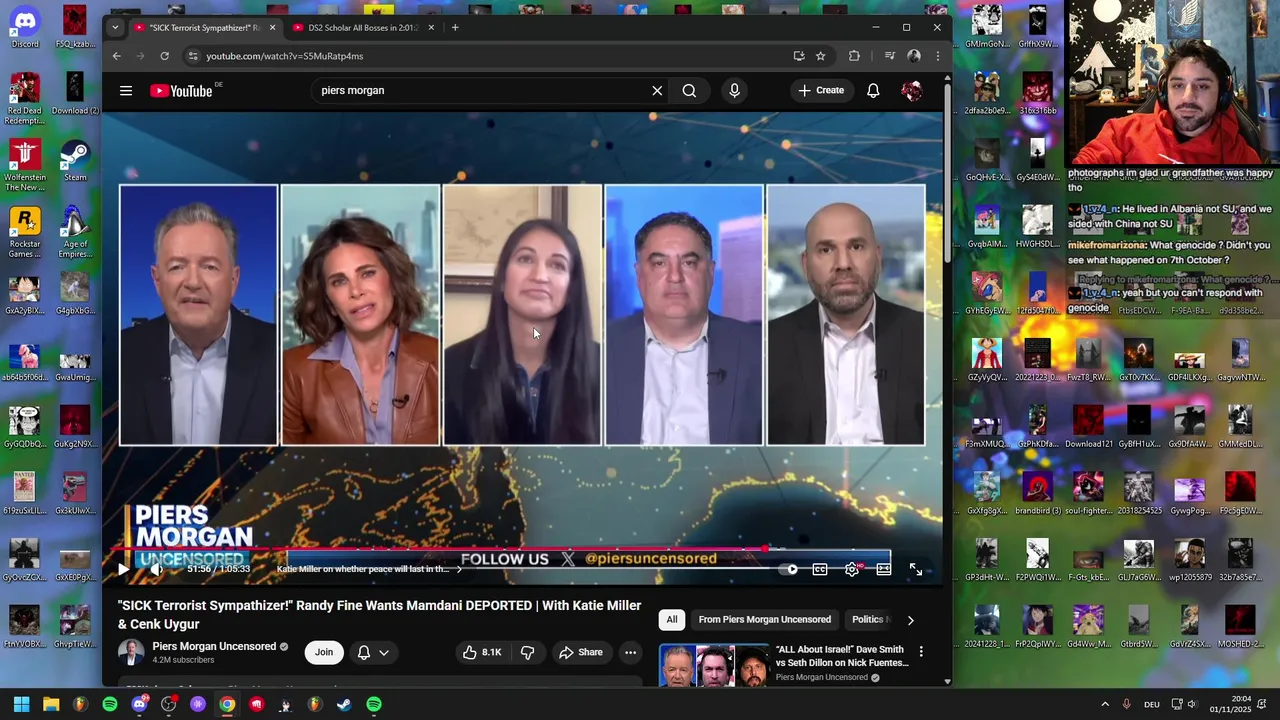The image size is (1280, 720).
Task: Show more filter chips with arrow
Action: 910,620
